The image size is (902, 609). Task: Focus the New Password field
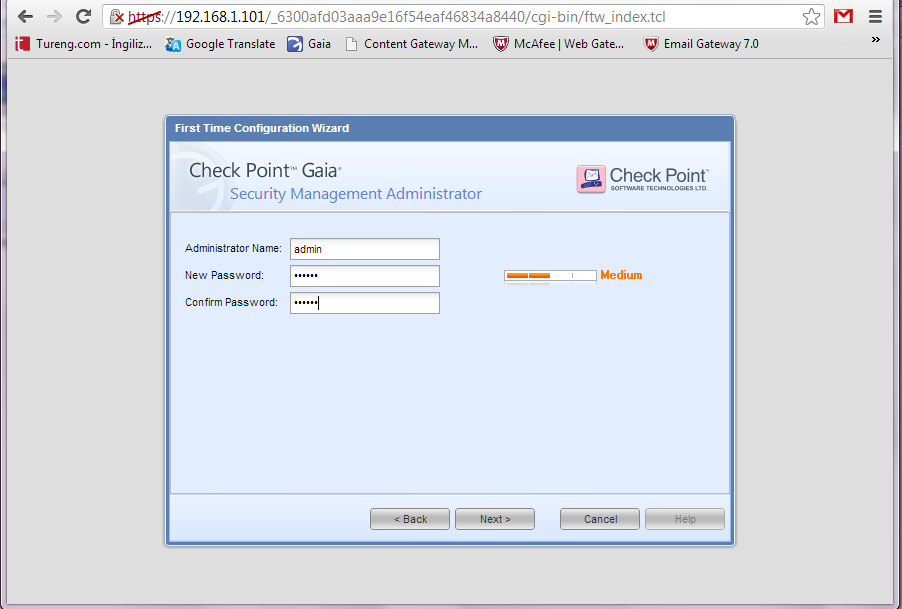(365, 276)
